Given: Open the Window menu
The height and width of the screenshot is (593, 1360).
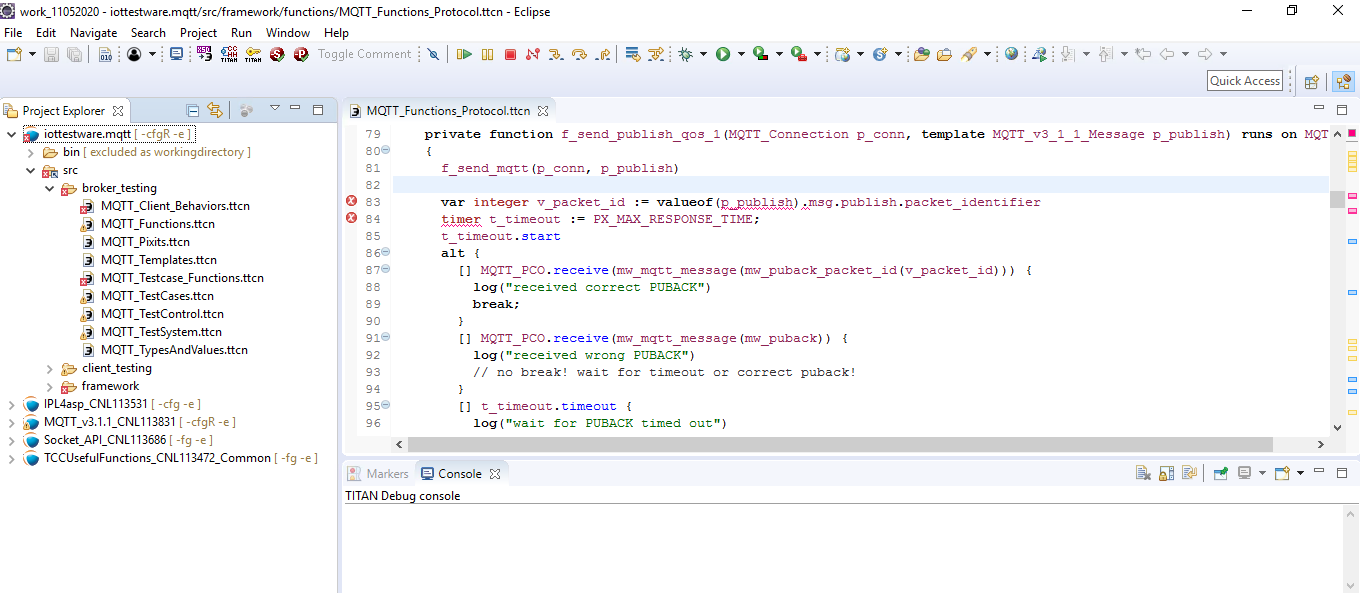Looking at the screenshot, I should tap(288, 32).
